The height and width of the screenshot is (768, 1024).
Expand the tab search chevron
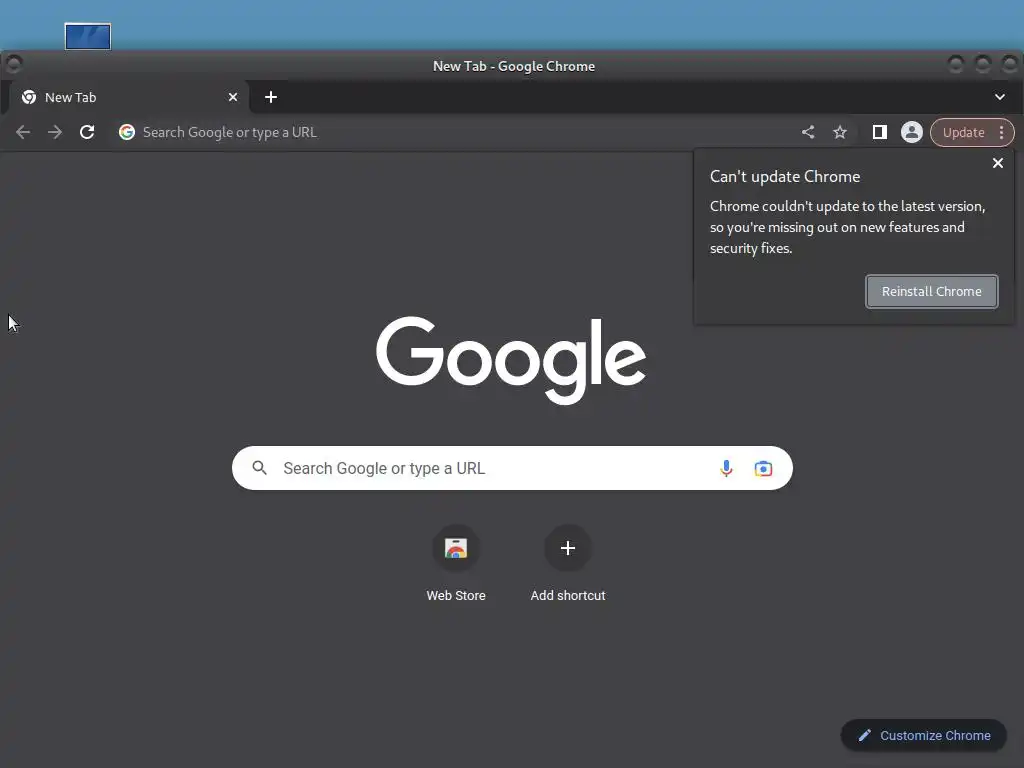(x=1000, y=97)
